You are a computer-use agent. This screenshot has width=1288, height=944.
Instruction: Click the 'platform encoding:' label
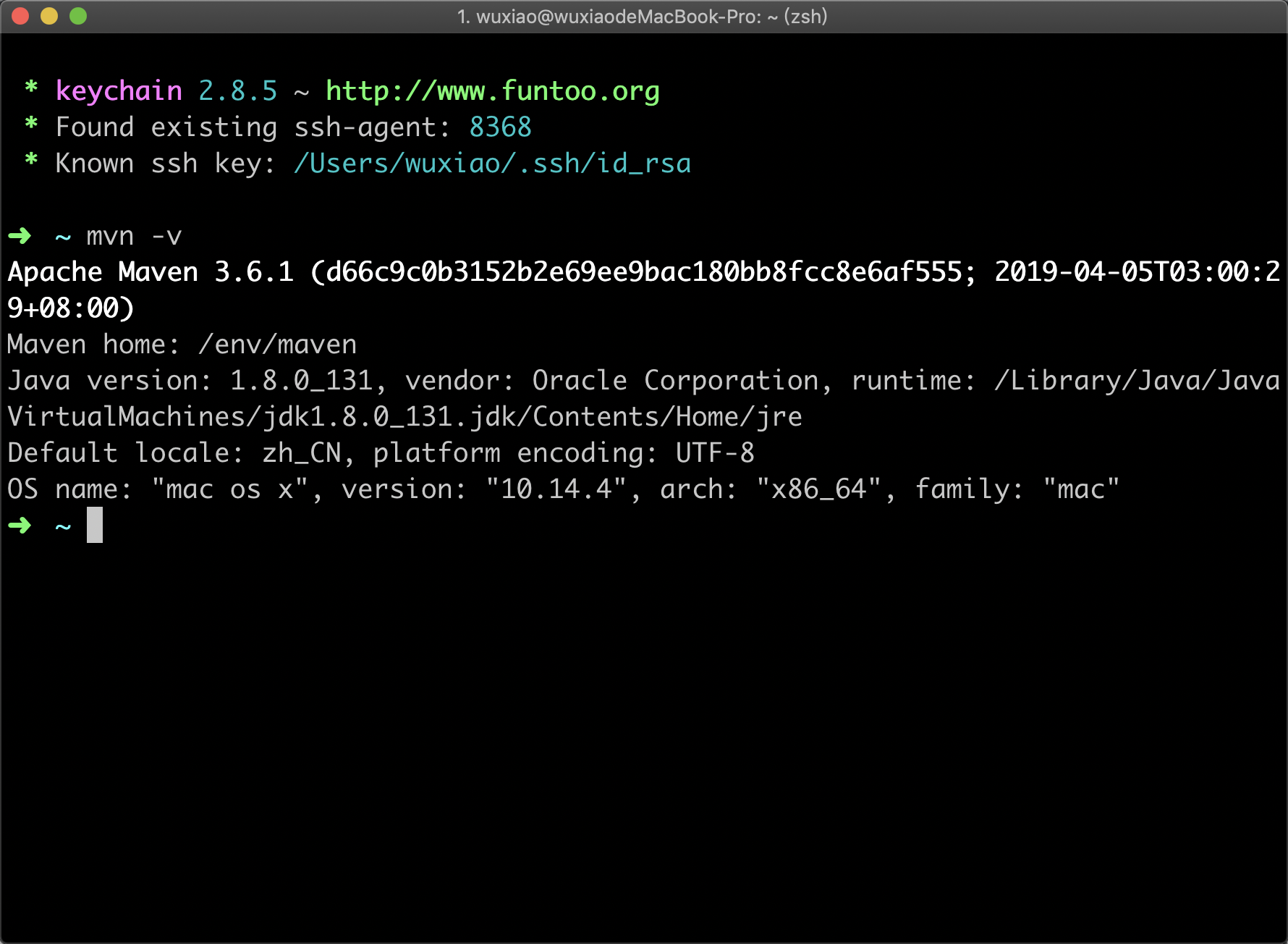tap(516, 453)
